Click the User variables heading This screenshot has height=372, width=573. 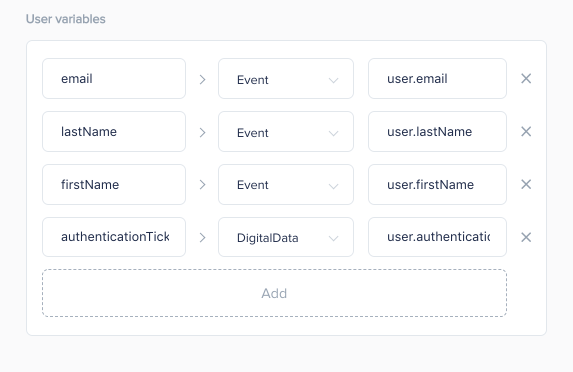coord(66,19)
